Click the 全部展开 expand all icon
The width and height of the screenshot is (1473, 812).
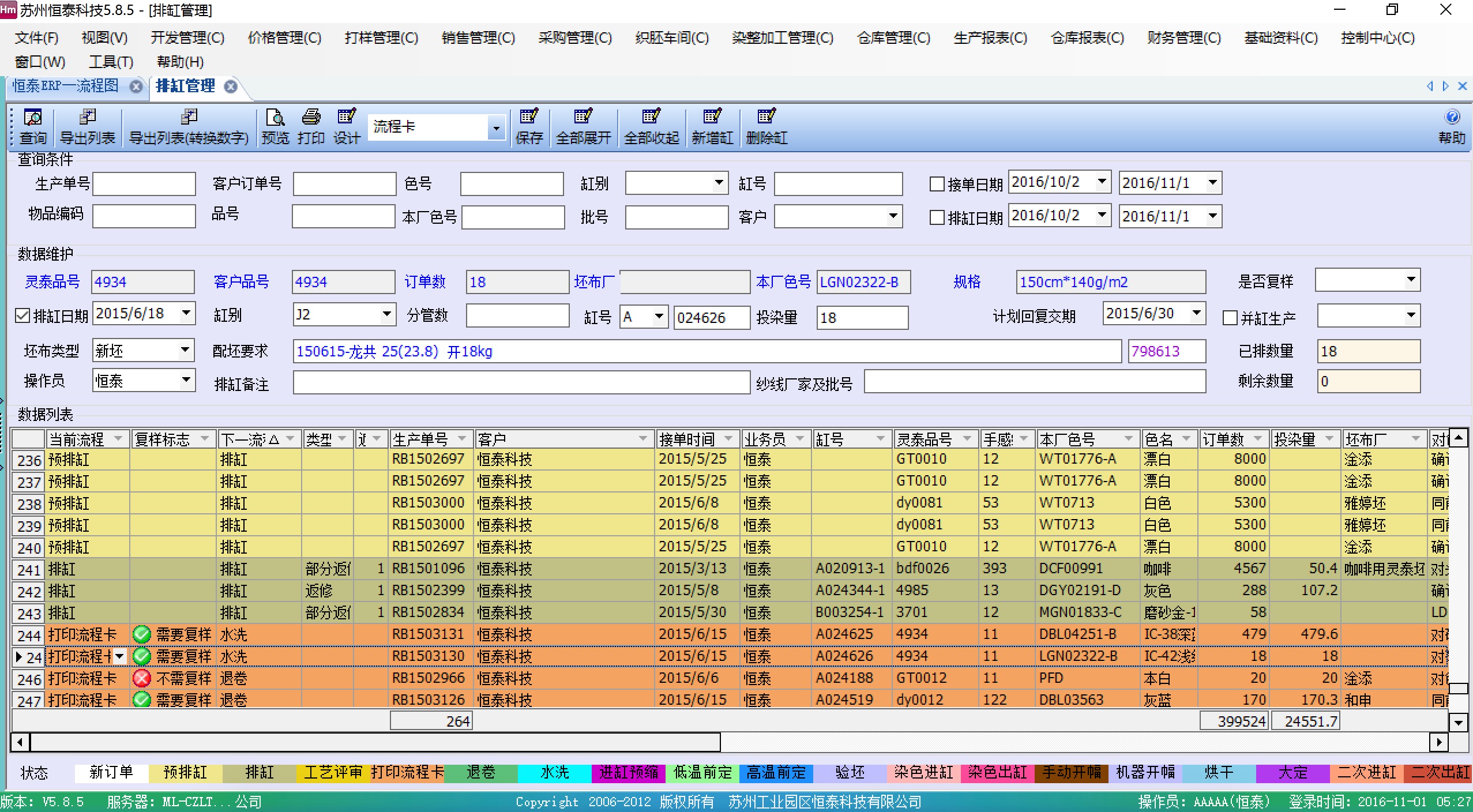point(583,127)
